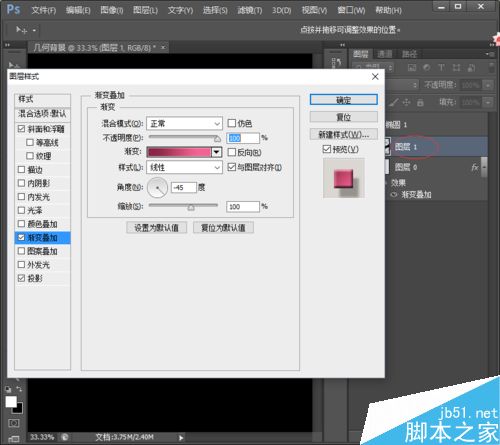
Task: Close the 图层样式 dialog with X
Action: (x=375, y=77)
